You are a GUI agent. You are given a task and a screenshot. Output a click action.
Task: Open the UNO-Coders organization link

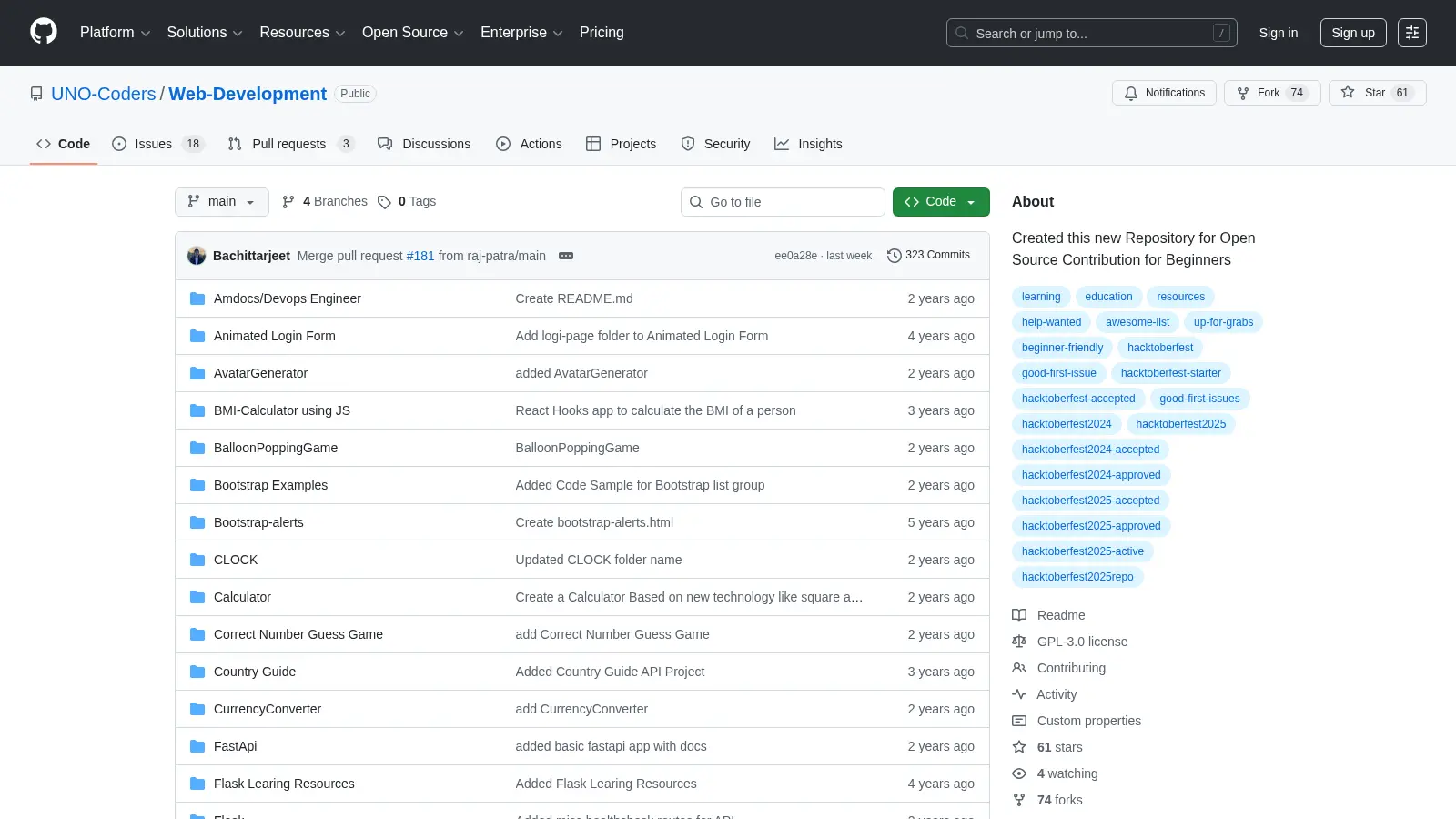[104, 94]
